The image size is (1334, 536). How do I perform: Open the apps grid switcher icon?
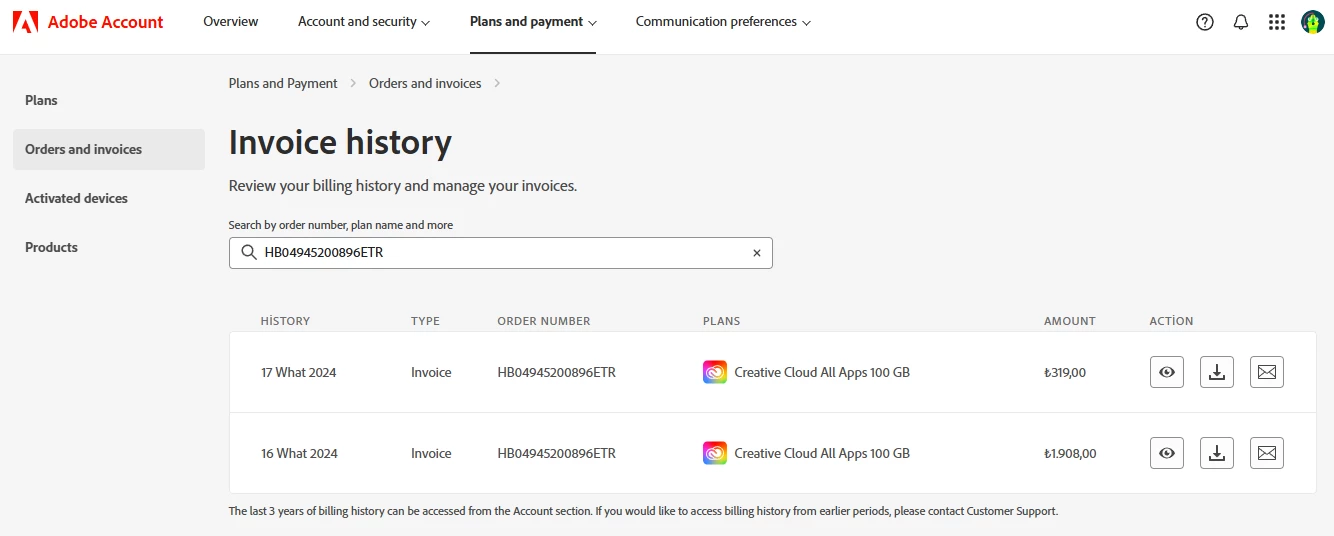[x=1277, y=22]
